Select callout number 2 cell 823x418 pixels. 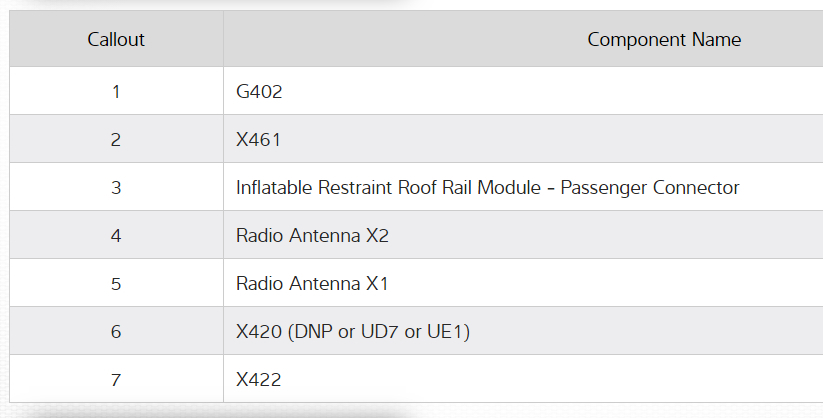(x=116, y=140)
